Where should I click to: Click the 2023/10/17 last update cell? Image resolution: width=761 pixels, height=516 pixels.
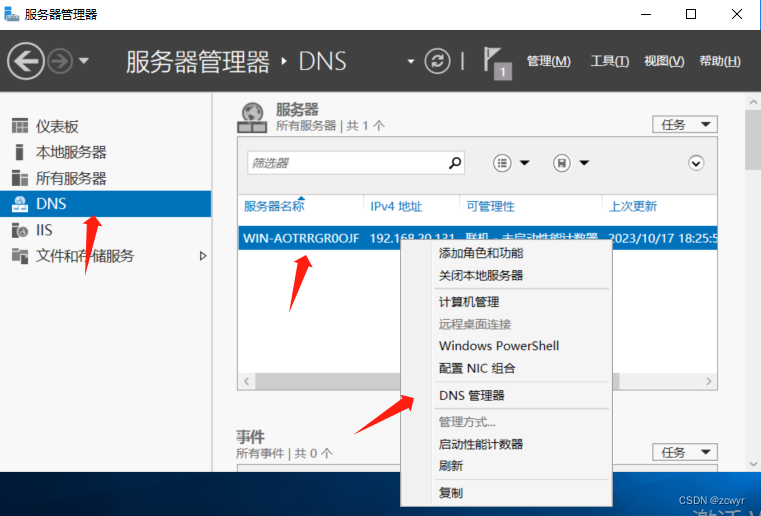tap(662, 238)
